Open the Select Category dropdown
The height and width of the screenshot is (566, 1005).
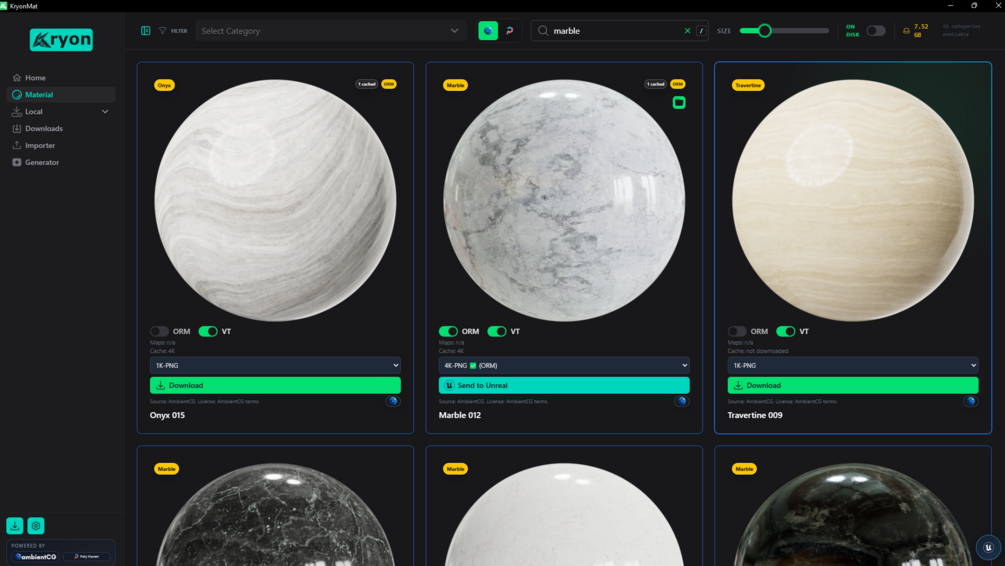click(x=331, y=31)
